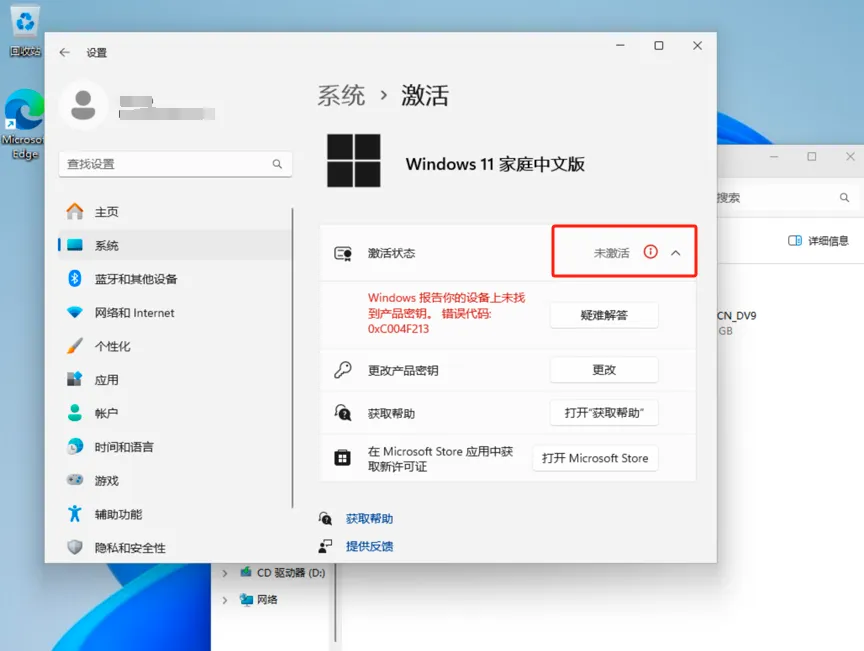
Task: Open 游戏 settings
Action: [x=175, y=480]
